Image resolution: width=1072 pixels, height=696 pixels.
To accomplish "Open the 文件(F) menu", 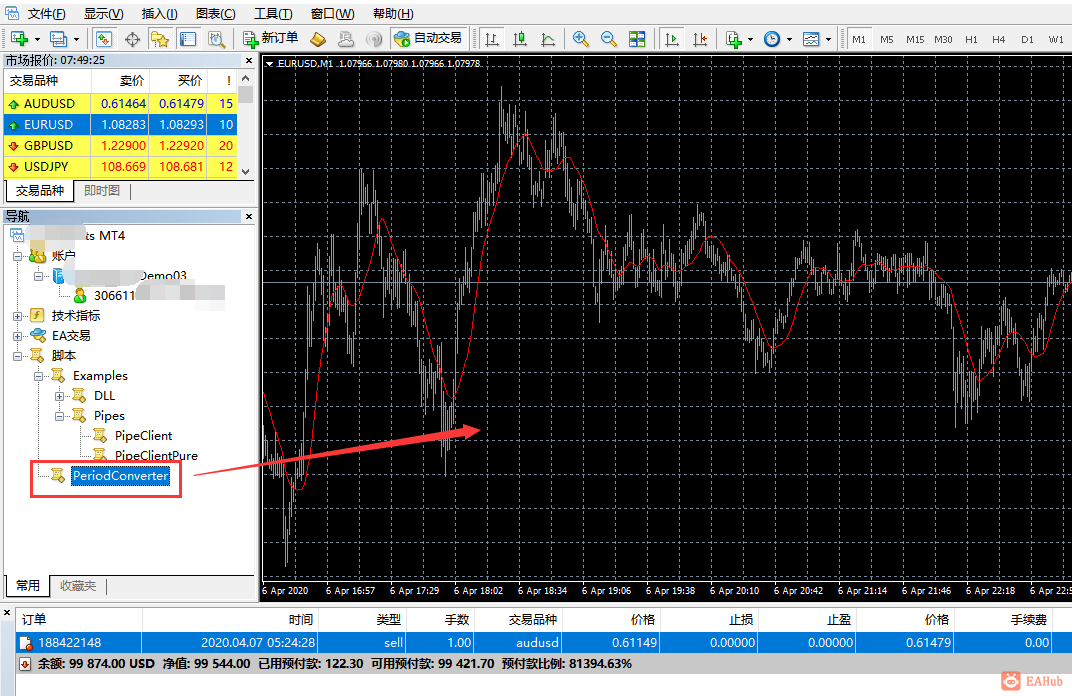I will pos(46,14).
